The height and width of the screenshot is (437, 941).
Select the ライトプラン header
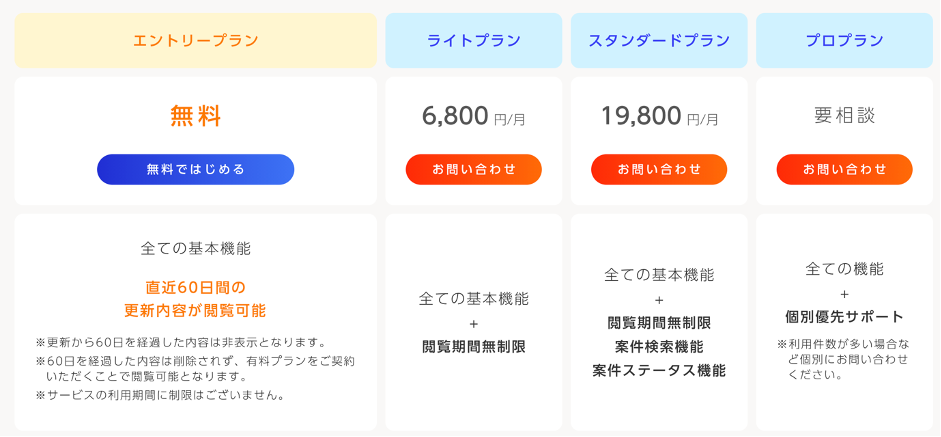tap(474, 40)
